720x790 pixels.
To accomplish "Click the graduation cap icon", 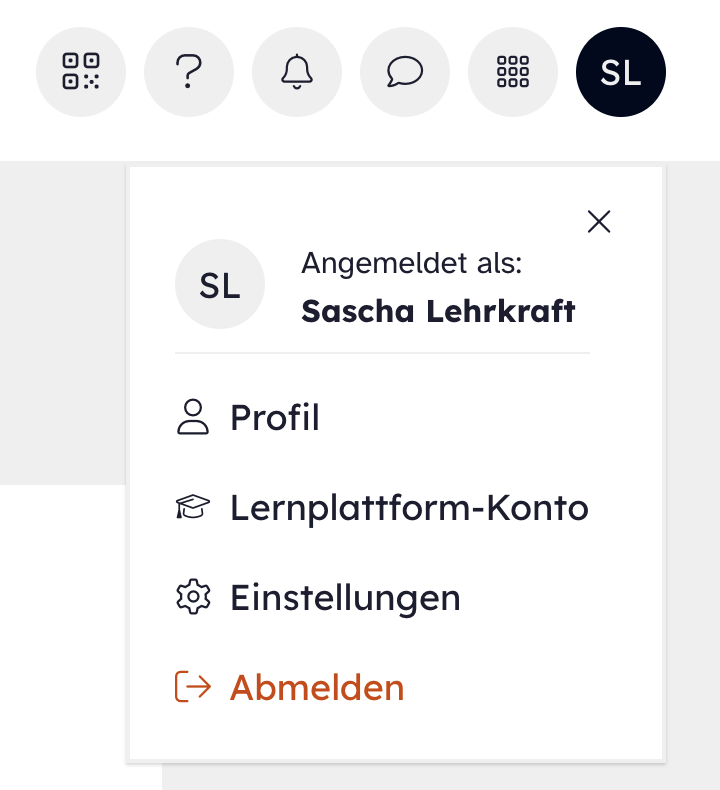I will pyautogui.click(x=193, y=508).
